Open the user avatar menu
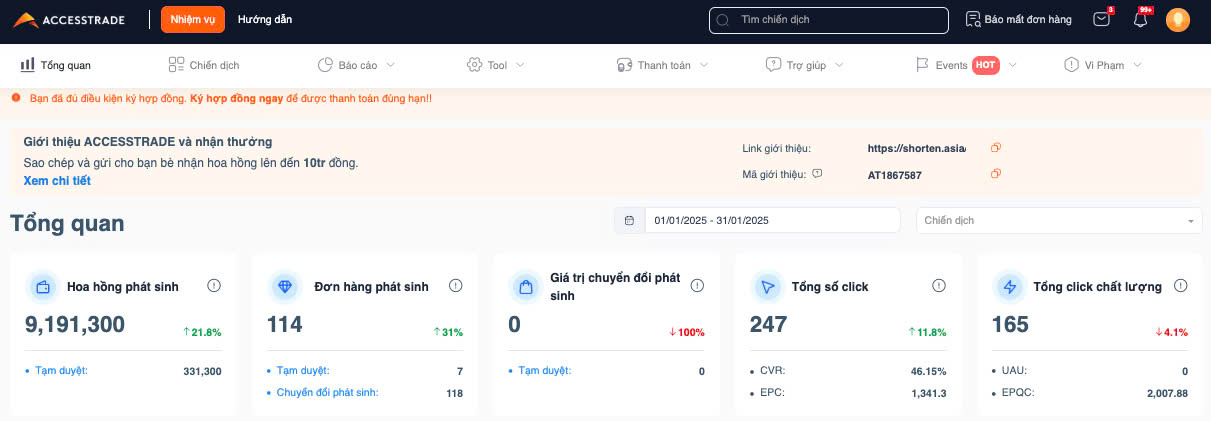This screenshot has height=421, width=1211. (1178, 19)
